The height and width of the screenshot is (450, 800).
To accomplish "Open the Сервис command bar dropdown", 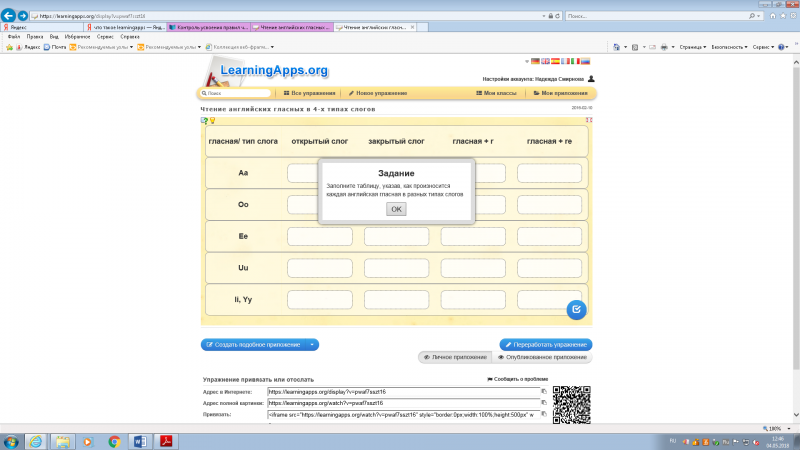I will tap(763, 47).
